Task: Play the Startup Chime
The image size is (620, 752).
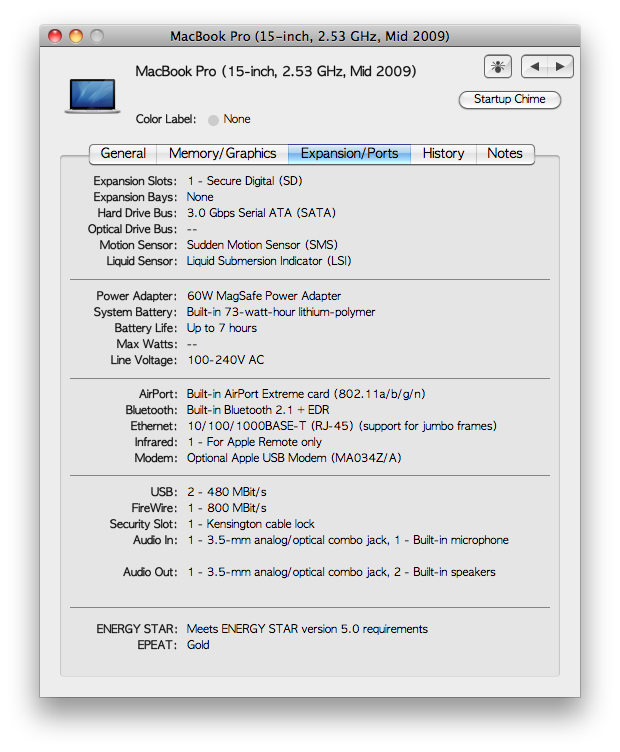Action: coord(510,99)
